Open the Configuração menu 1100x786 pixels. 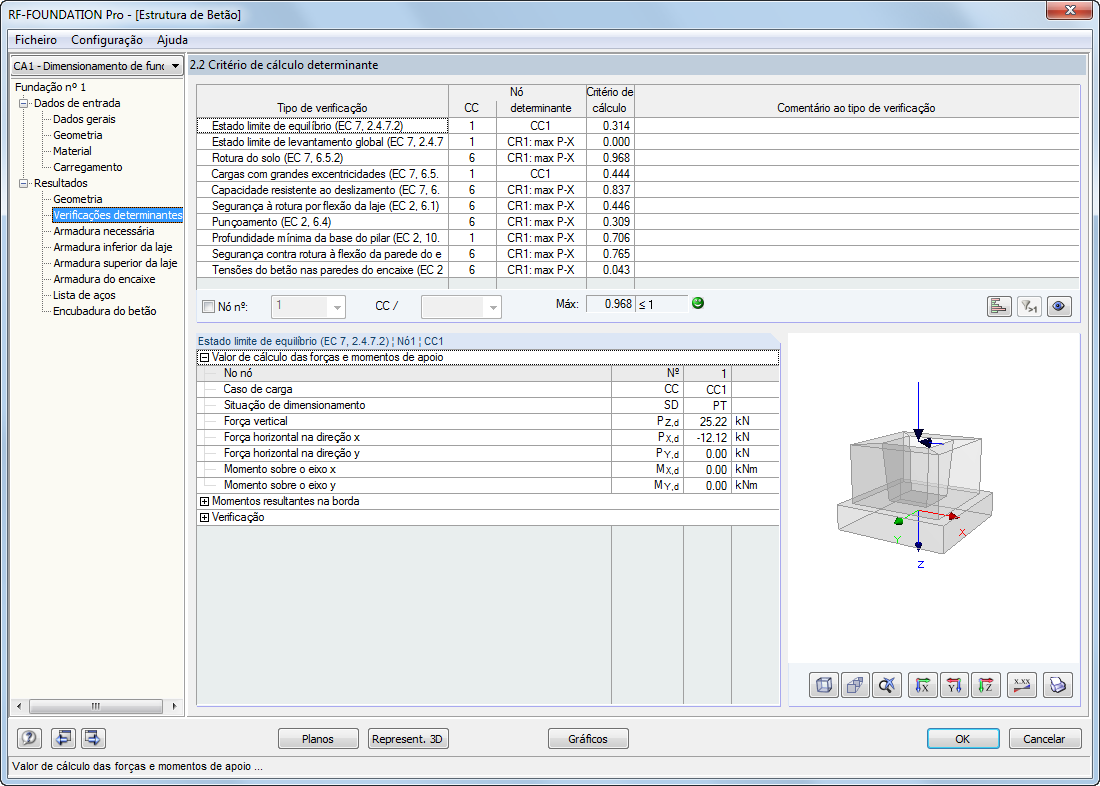point(107,40)
